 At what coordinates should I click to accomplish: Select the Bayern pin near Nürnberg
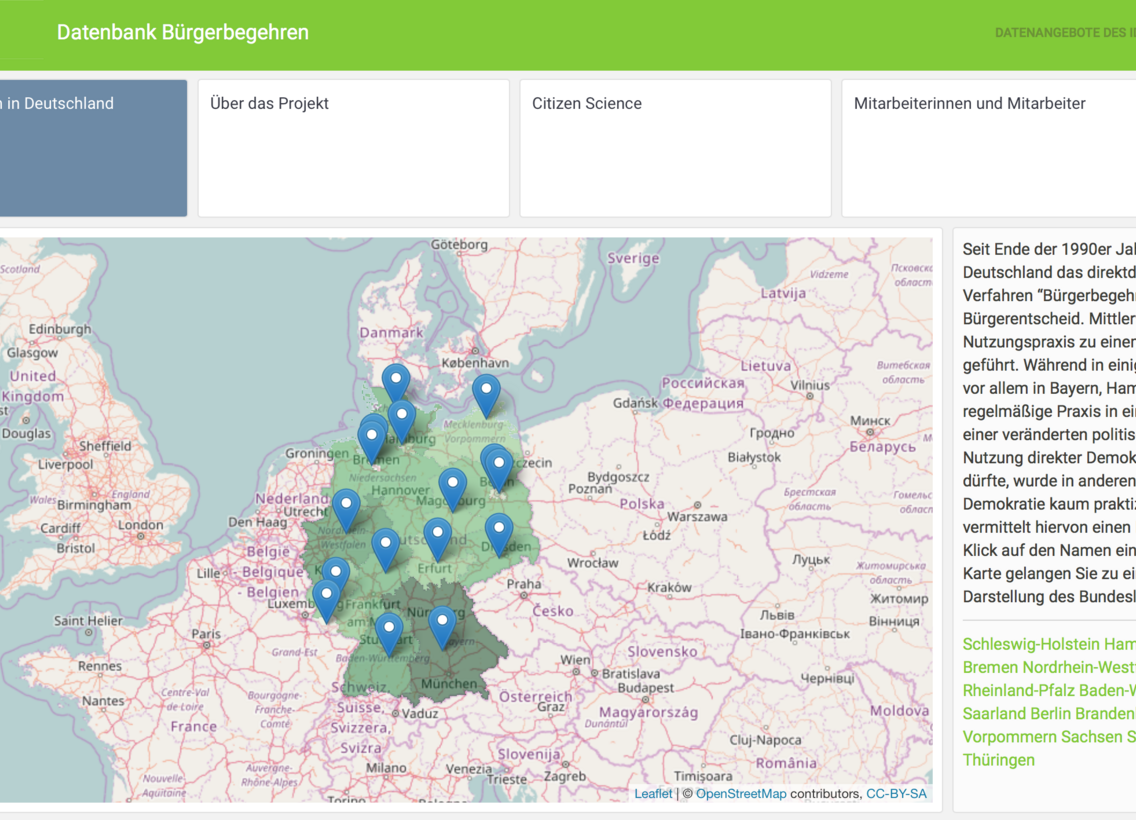442,627
